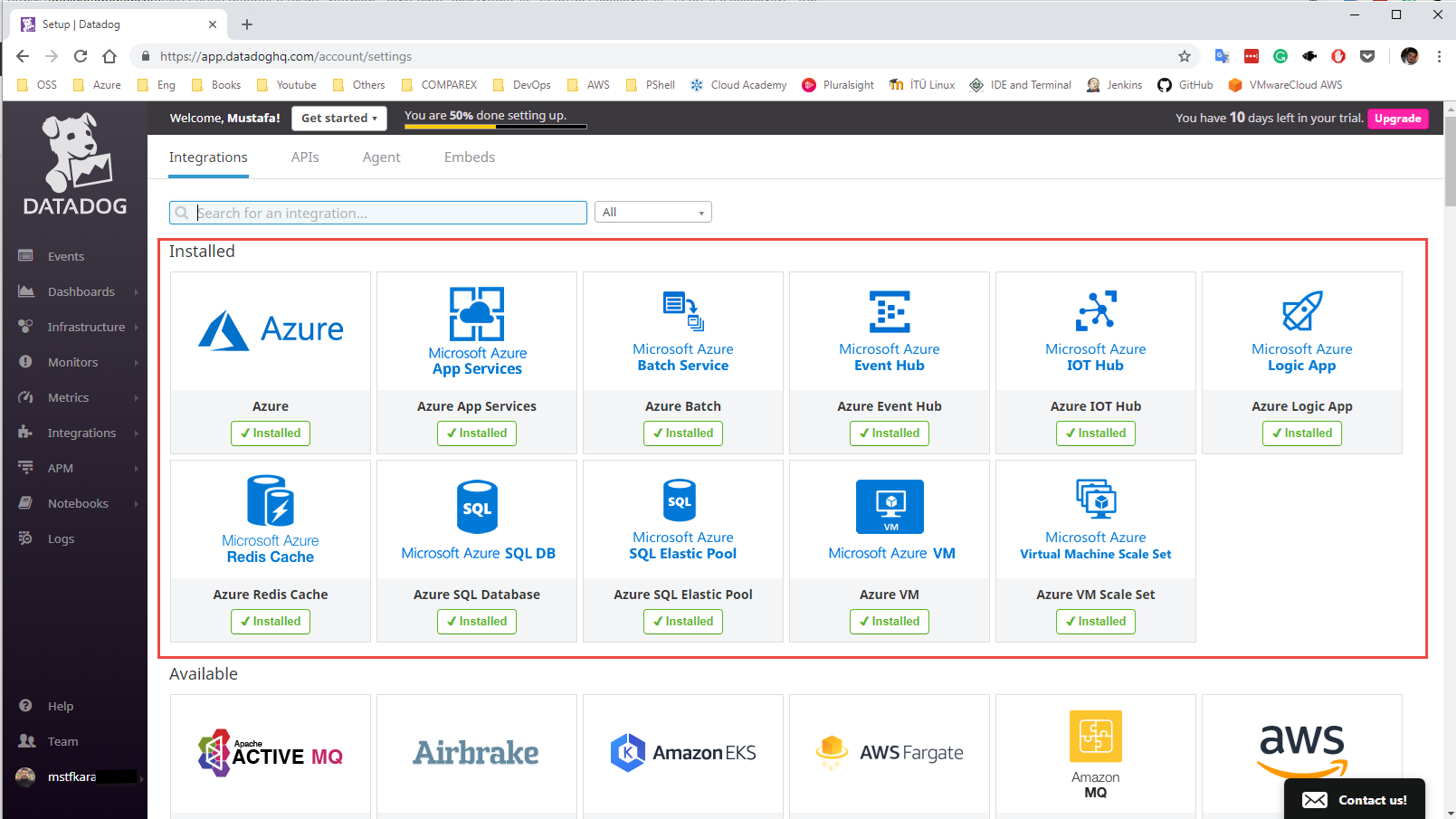Click Installed under Azure SQL Database
This screenshot has height=819, width=1456.
[477, 622]
